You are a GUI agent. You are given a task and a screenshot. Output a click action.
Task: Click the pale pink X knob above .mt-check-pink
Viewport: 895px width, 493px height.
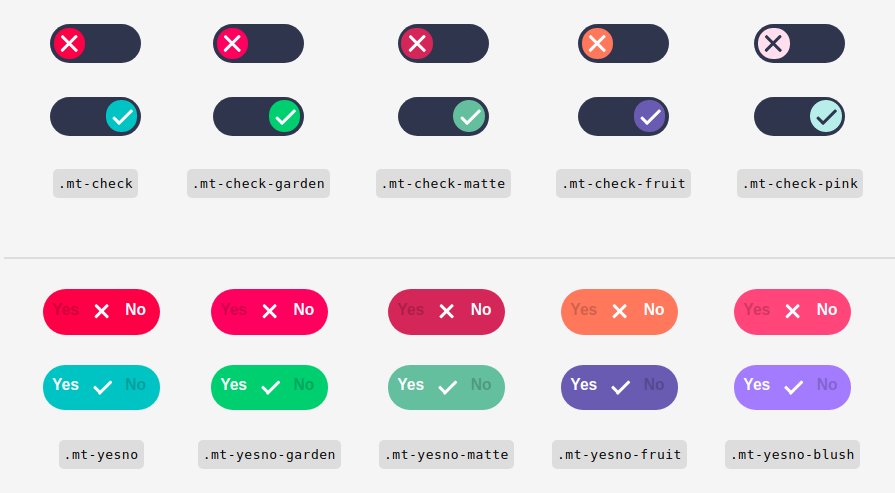point(773,43)
